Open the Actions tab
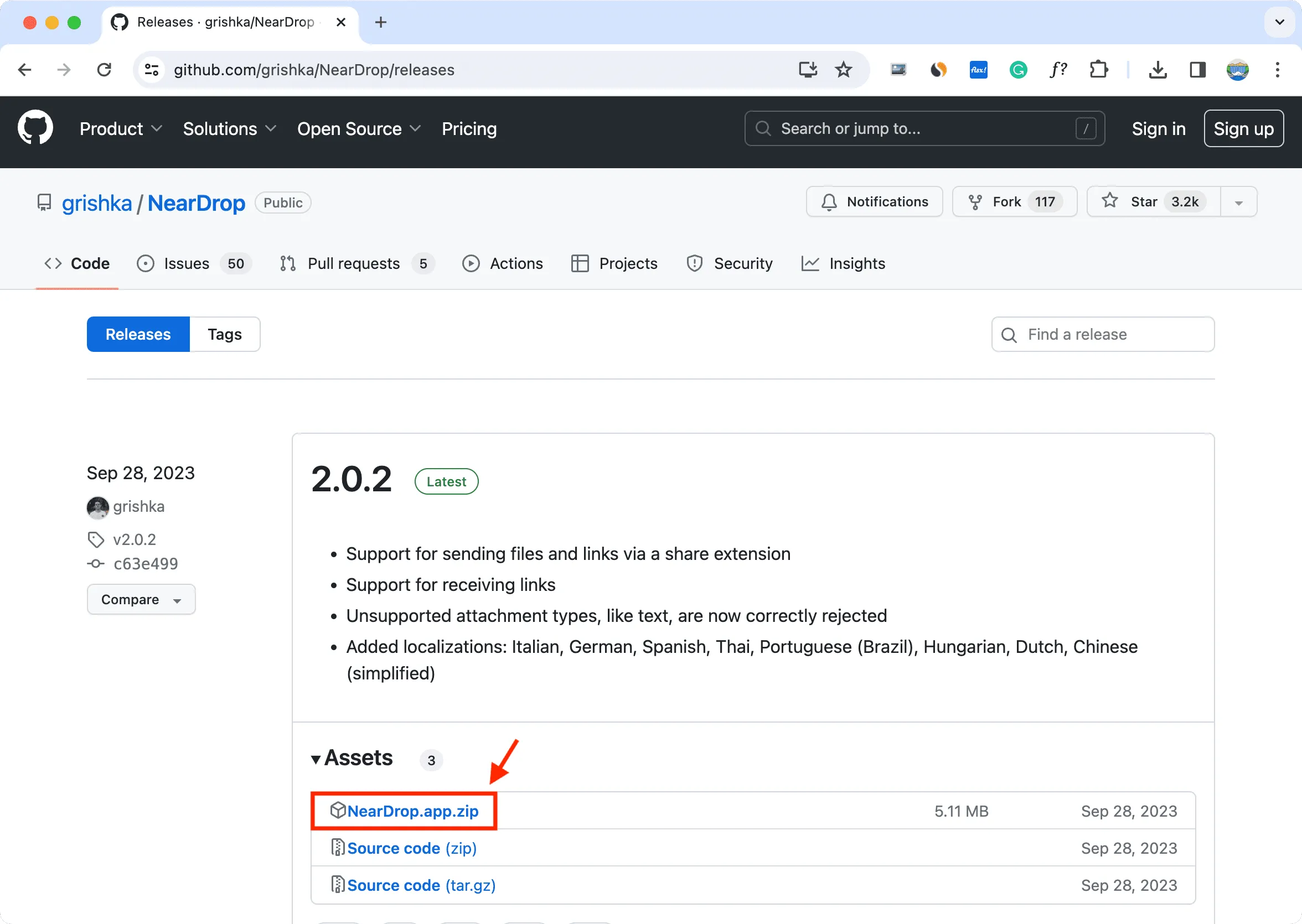This screenshot has width=1302, height=924. point(503,263)
